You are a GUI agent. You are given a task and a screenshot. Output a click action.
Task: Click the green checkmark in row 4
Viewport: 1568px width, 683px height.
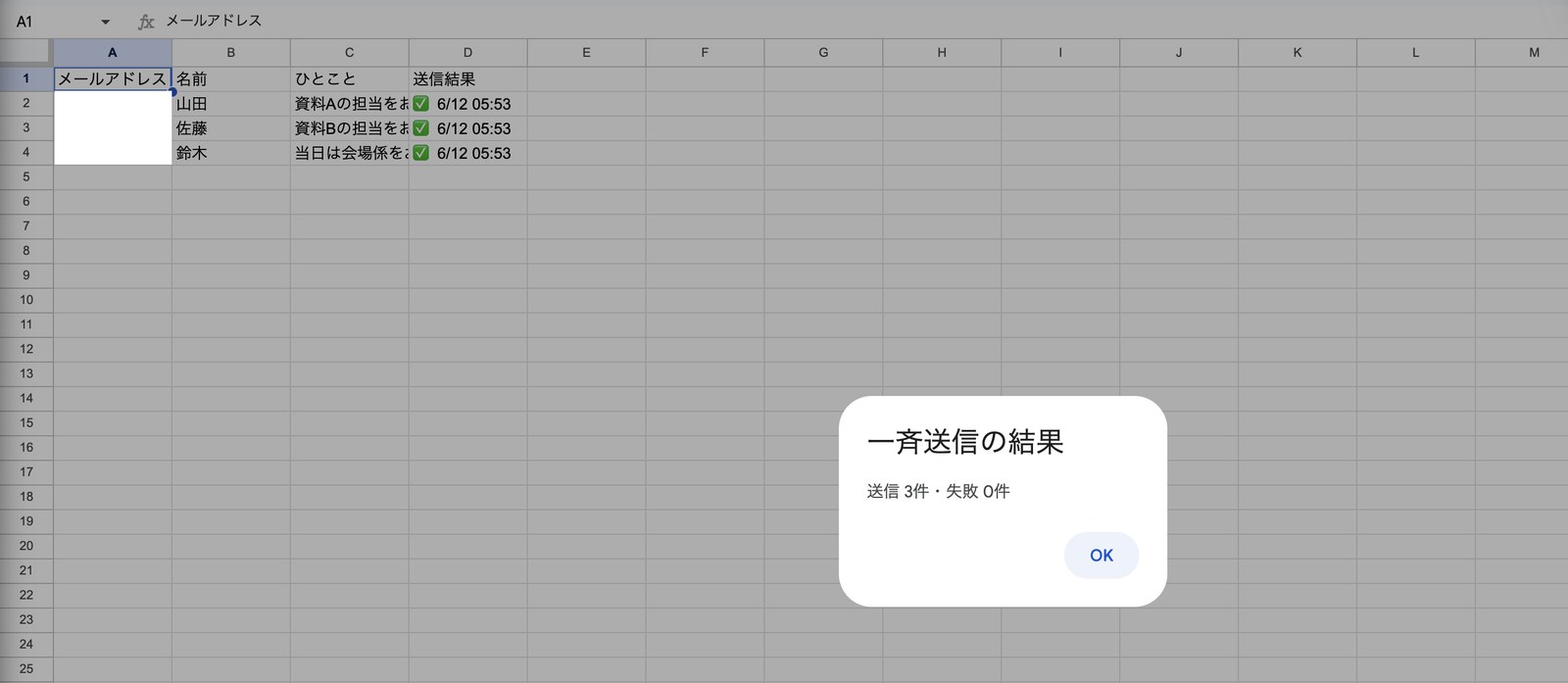pyautogui.click(x=421, y=153)
